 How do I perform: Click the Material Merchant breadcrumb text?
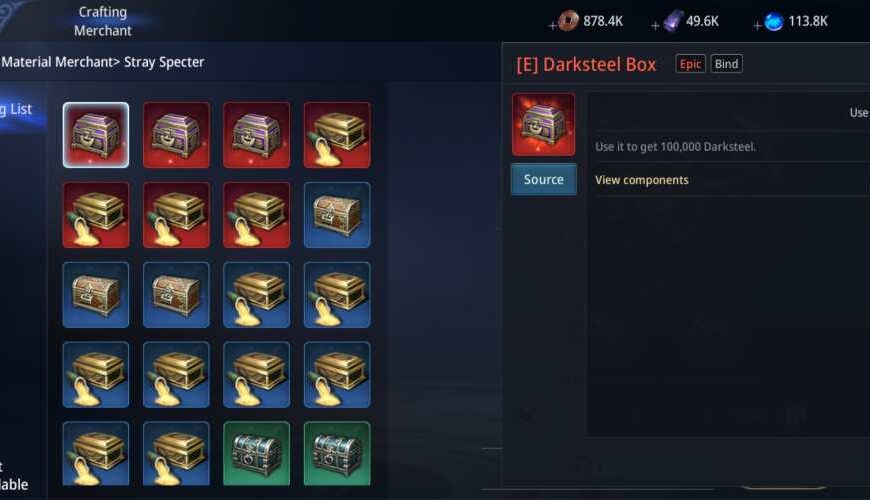tap(60, 62)
